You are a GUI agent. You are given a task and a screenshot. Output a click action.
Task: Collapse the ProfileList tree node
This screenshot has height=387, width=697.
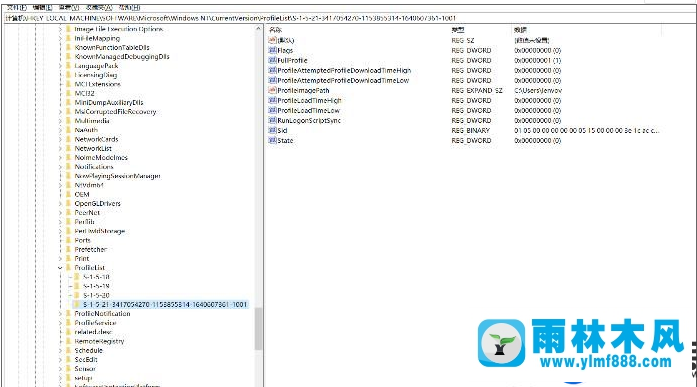[60, 267]
